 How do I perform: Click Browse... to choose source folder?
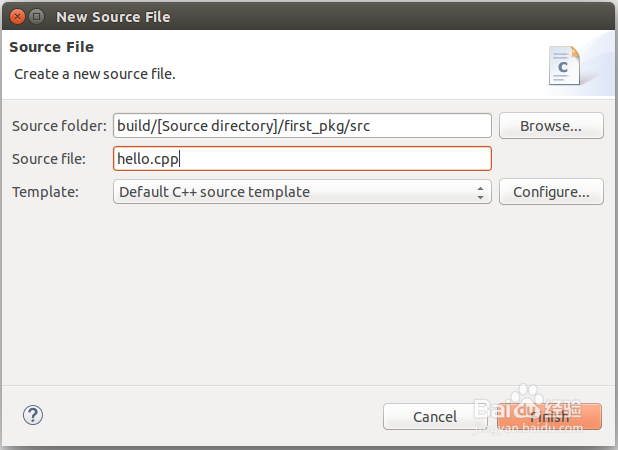tap(551, 126)
